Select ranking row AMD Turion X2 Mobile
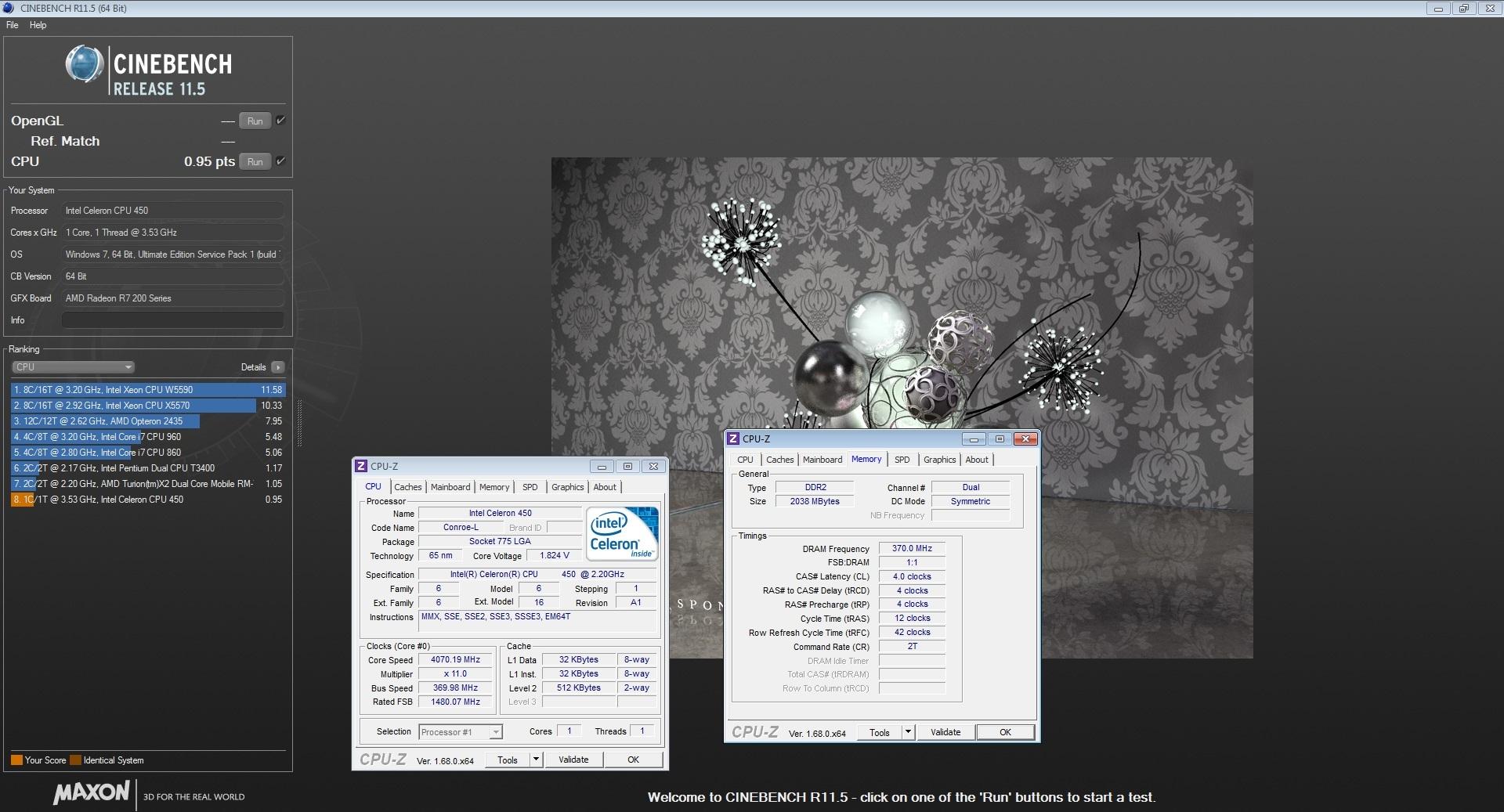The image size is (1504, 812). (x=148, y=484)
